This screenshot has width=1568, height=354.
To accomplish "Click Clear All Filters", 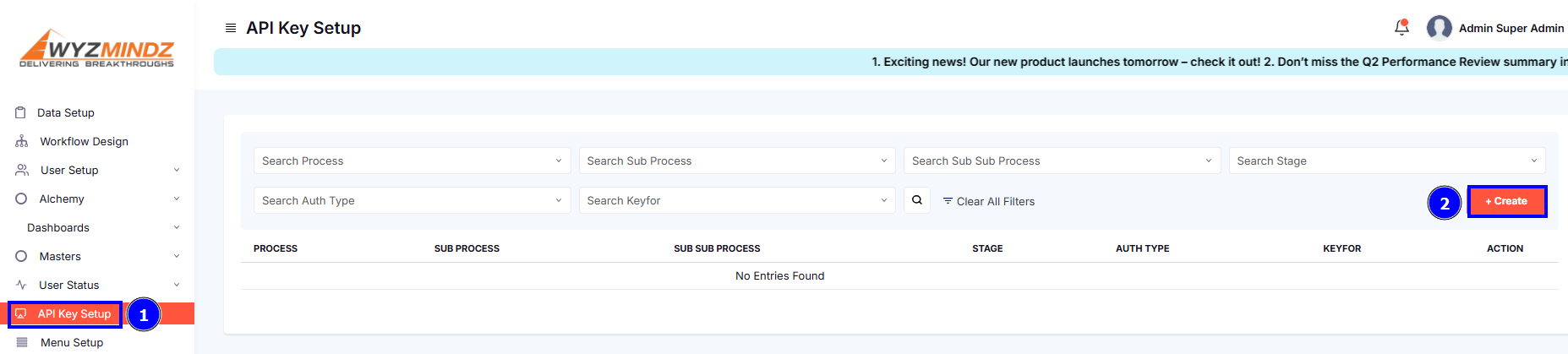I will click(996, 201).
